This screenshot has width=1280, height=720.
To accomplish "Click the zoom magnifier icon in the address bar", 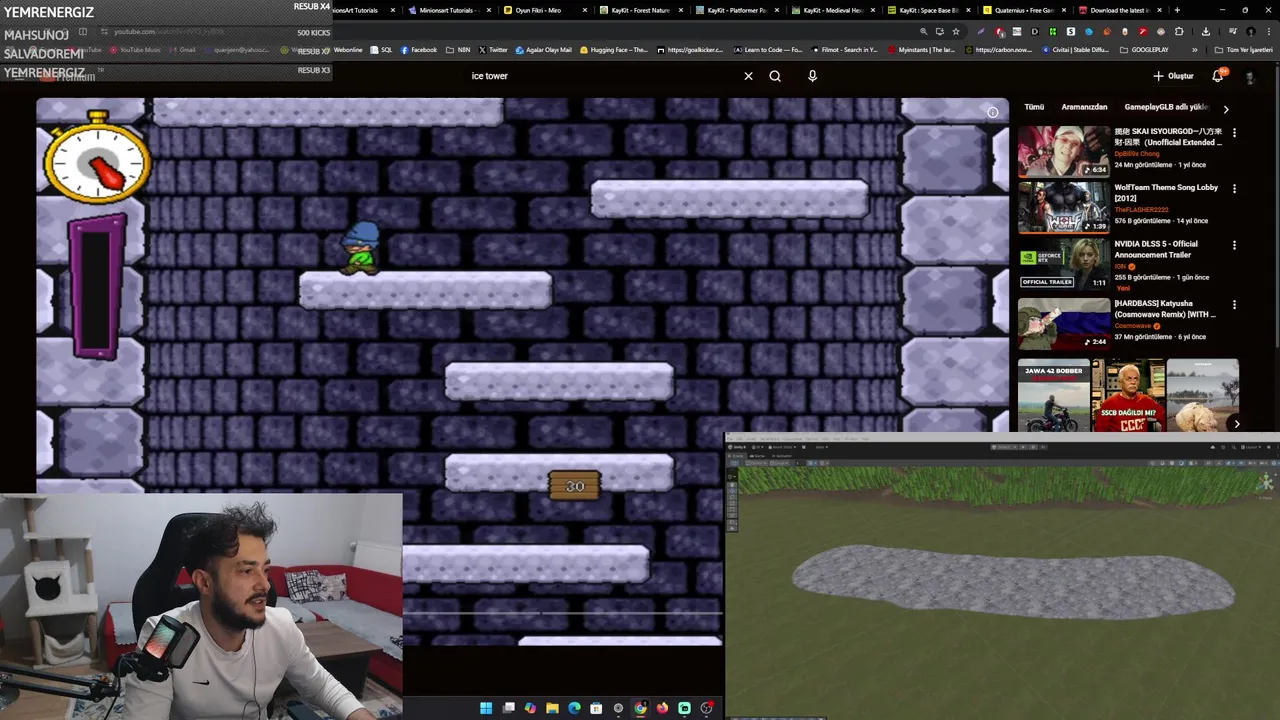I will click(923, 32).
